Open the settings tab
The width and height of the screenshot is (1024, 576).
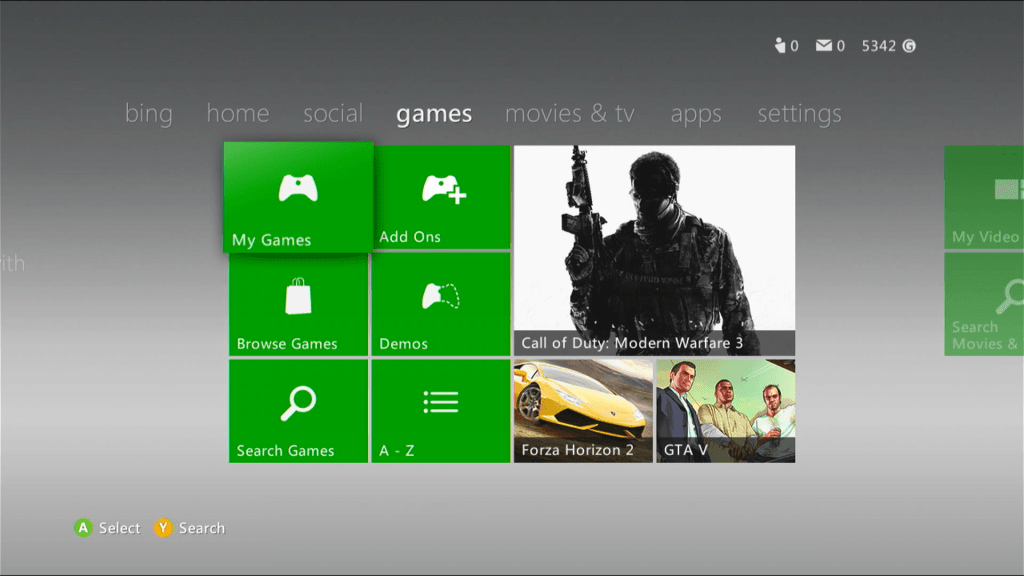799,113
